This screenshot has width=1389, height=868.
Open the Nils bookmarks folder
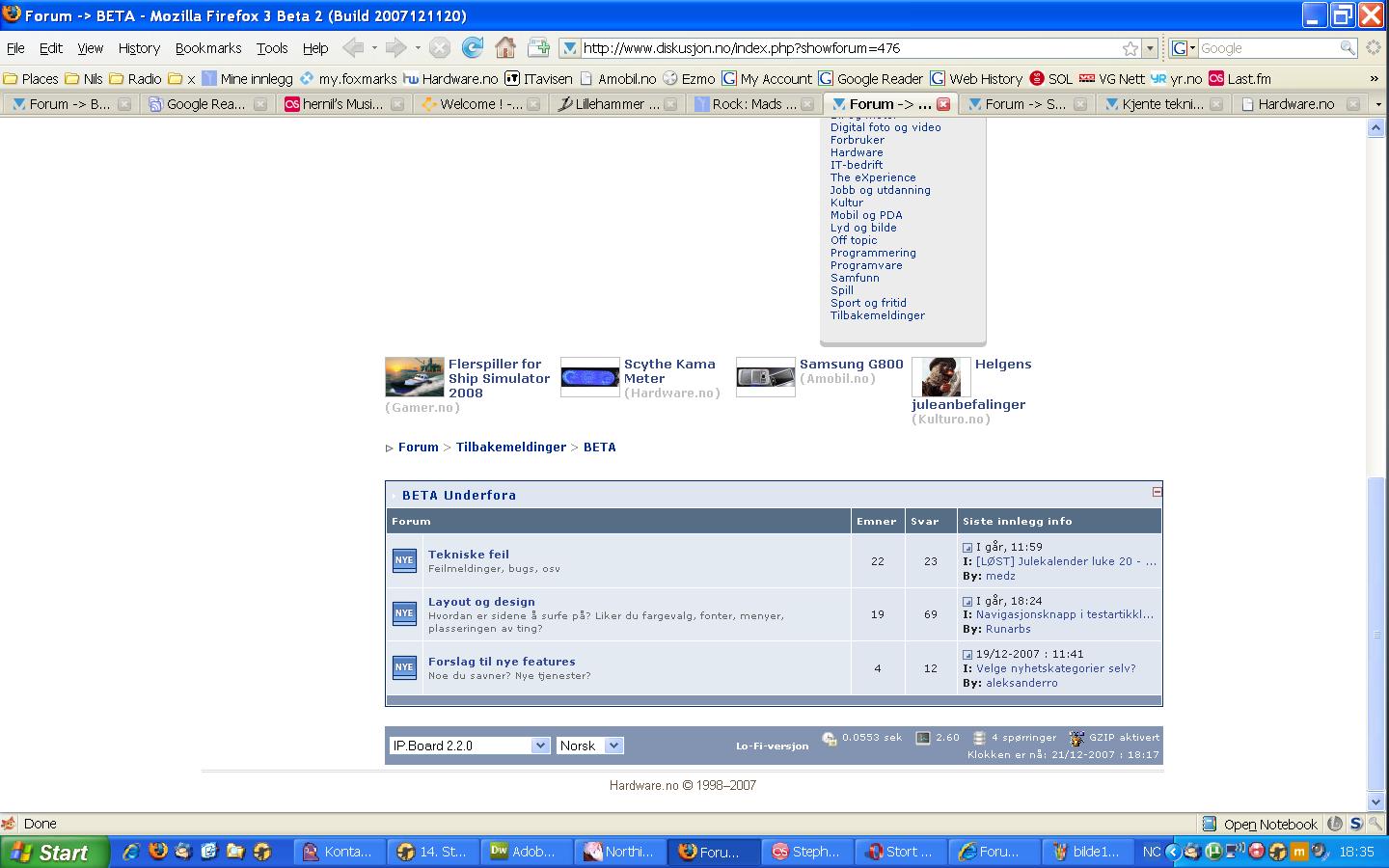tap(84, 79)
